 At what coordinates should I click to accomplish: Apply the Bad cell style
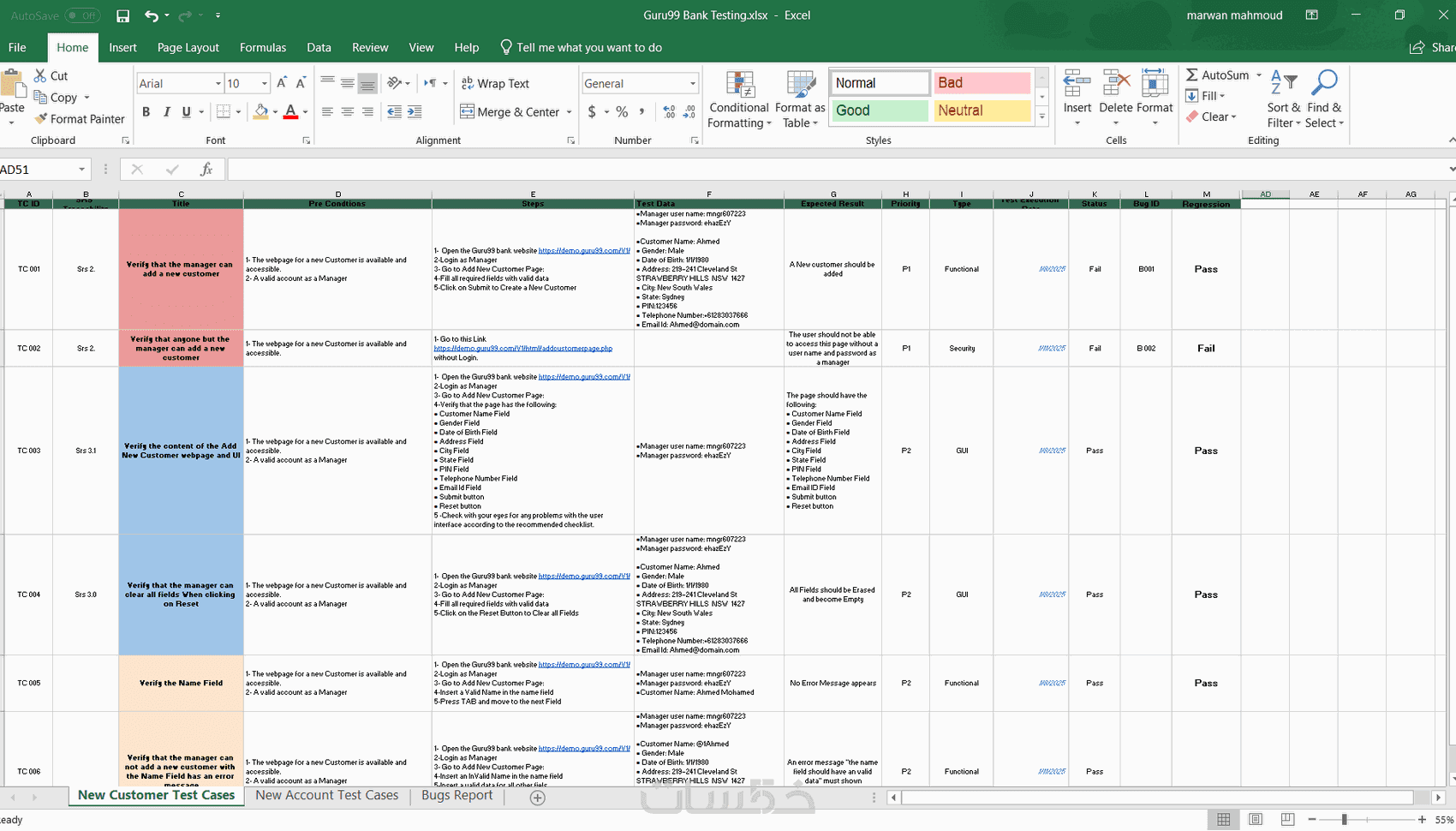[x=982, y=83]
